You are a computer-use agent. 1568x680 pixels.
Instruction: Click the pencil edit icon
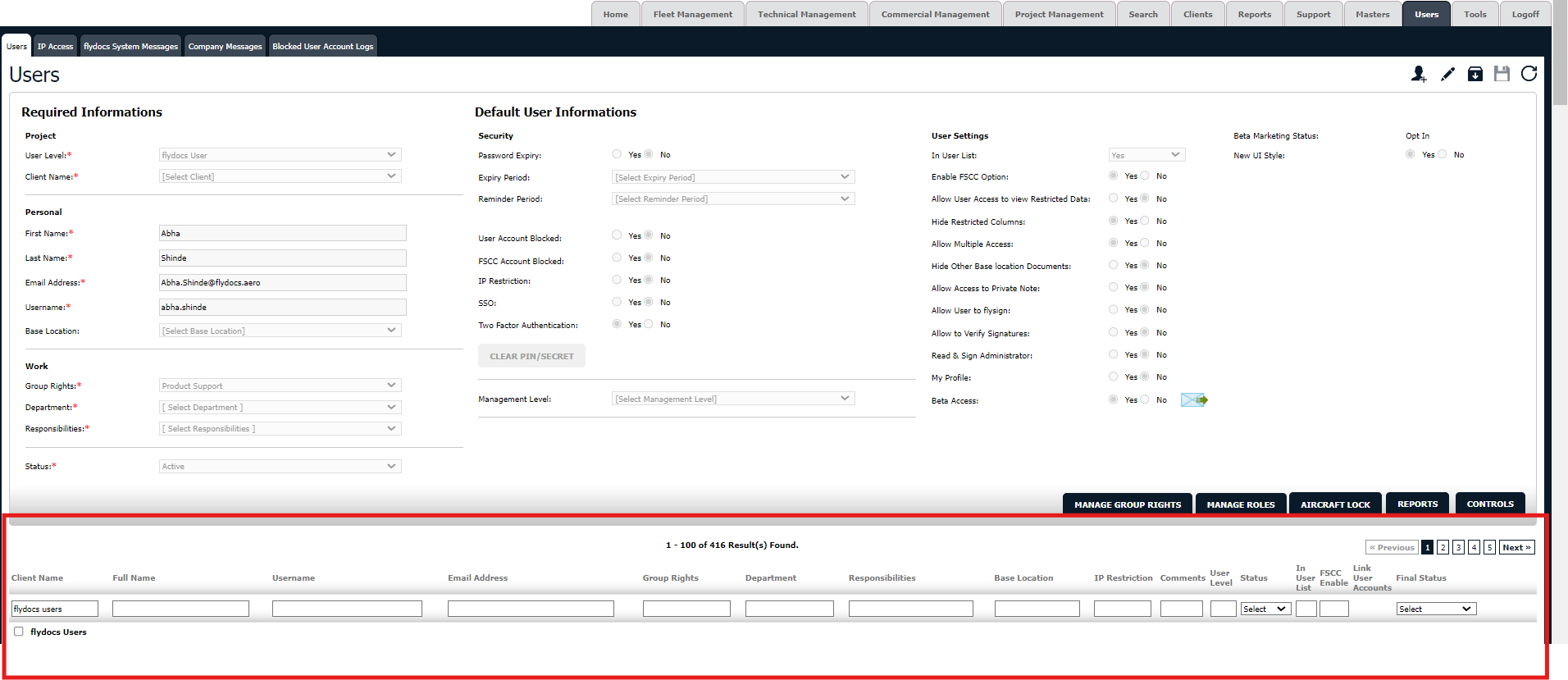1447,74
